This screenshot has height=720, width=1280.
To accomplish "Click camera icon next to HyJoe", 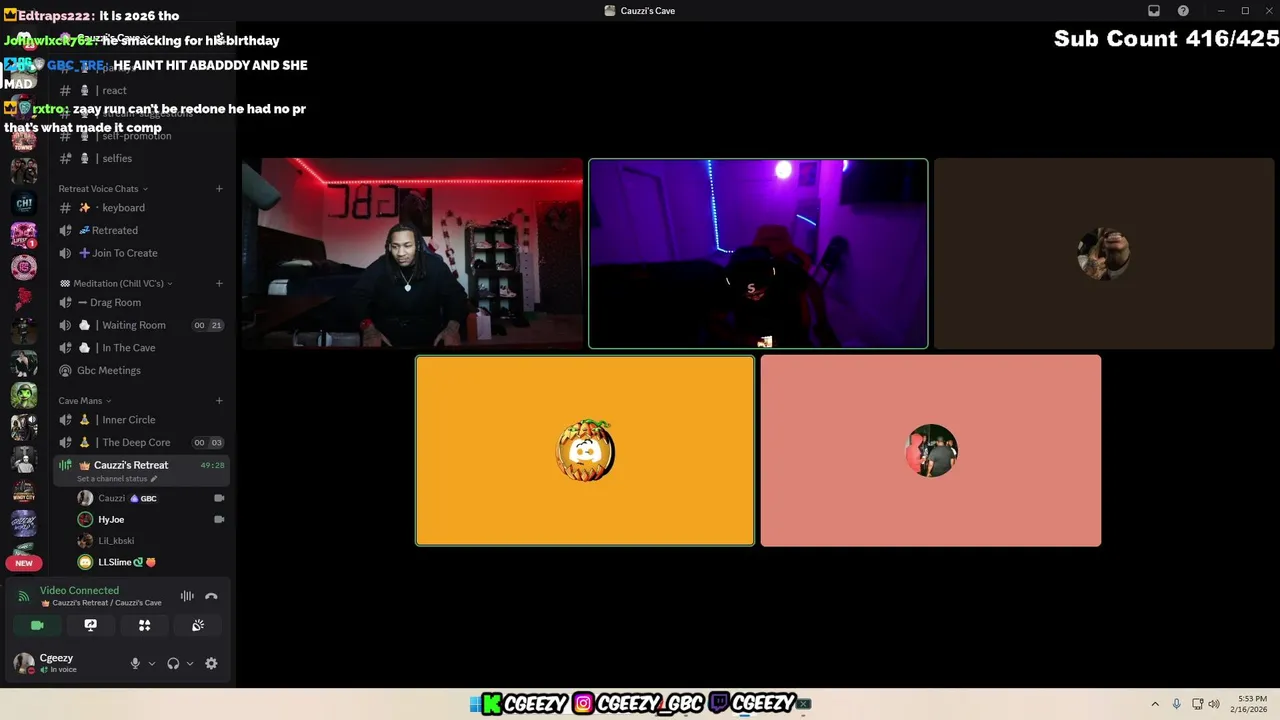I will (219, 520).
